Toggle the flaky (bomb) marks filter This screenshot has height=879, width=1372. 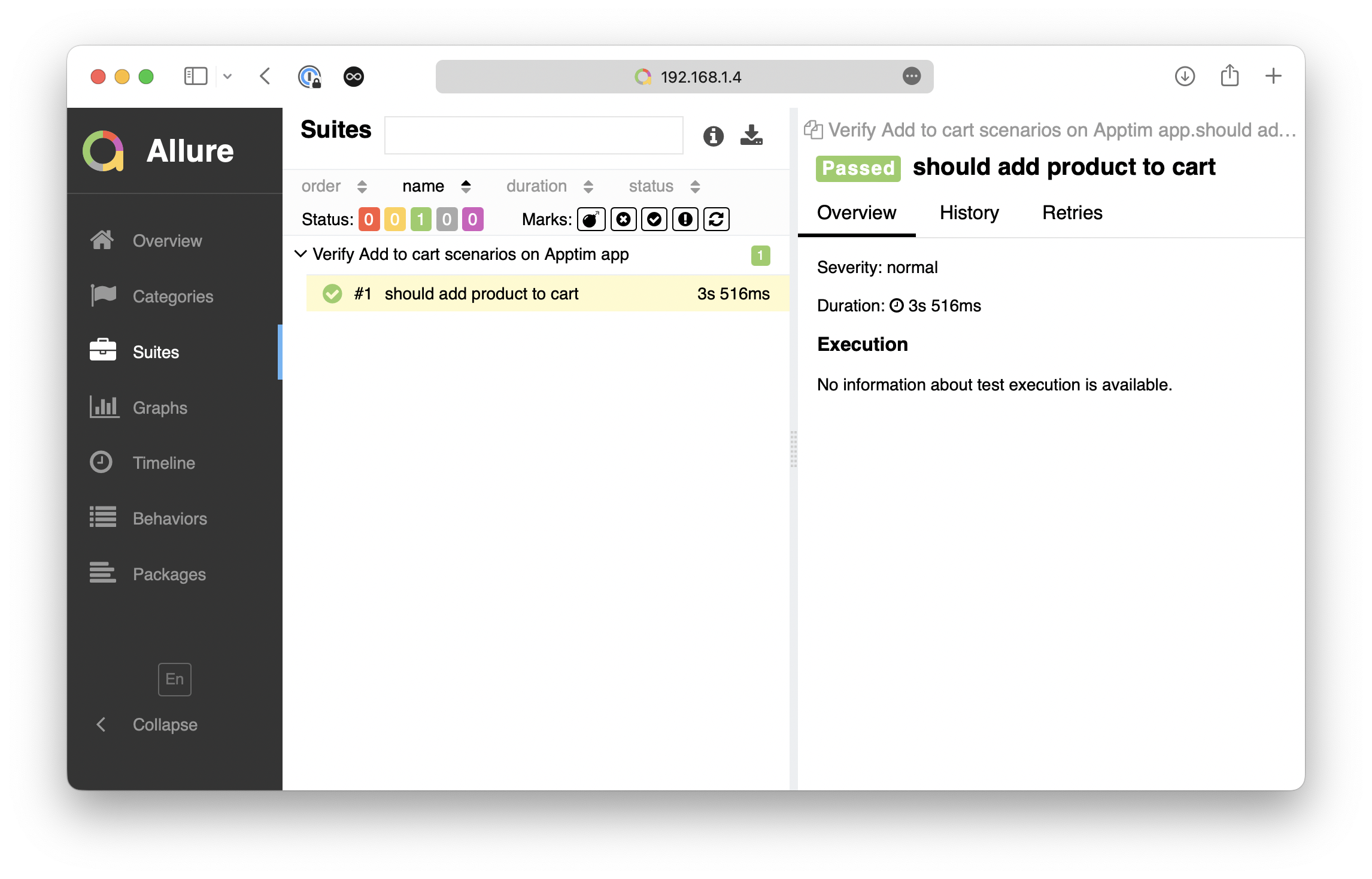(591, 219)
